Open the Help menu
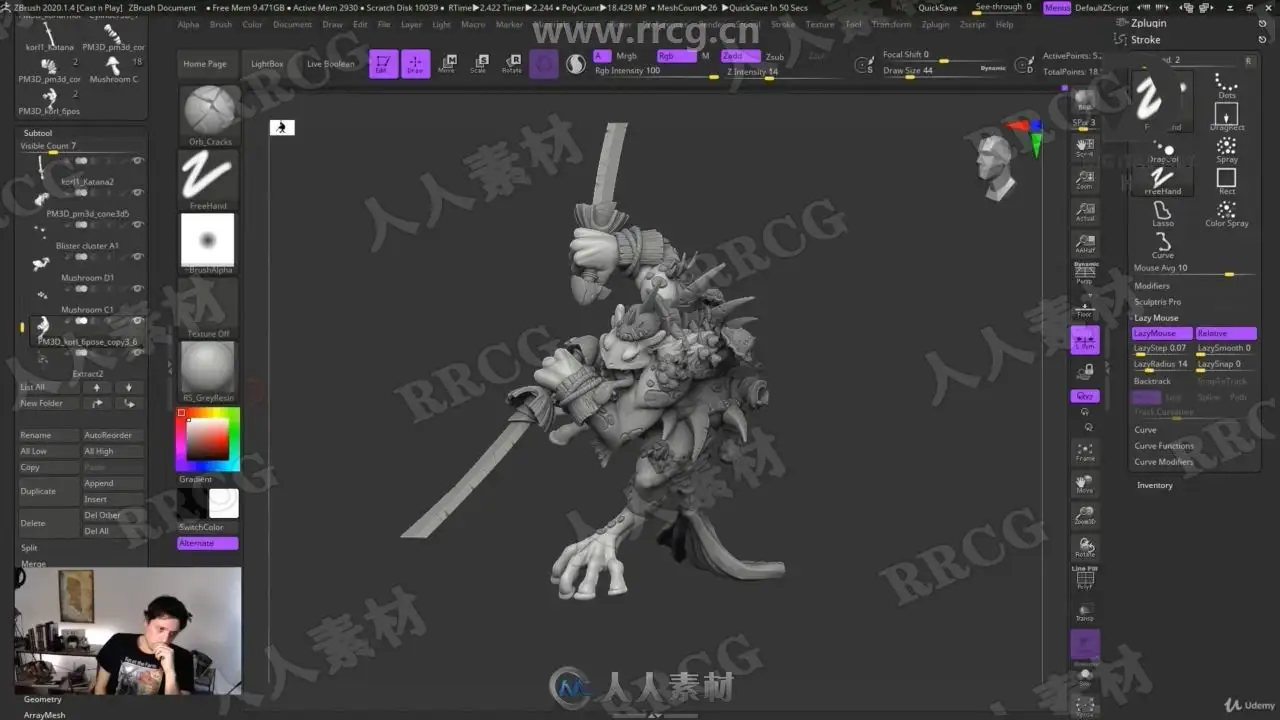The width and height of the screenshot is (1280, 720). (x=1004, y=24)
